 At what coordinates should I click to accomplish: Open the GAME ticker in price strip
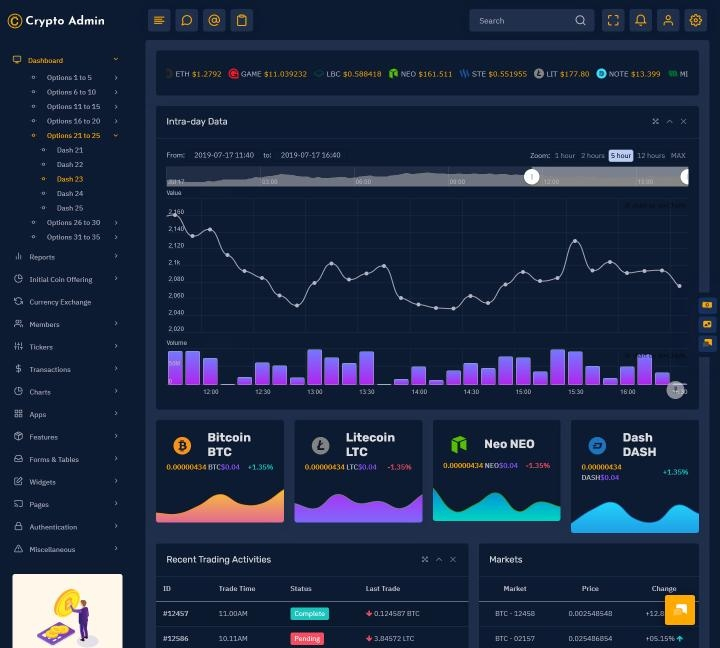tap(268, 74)
